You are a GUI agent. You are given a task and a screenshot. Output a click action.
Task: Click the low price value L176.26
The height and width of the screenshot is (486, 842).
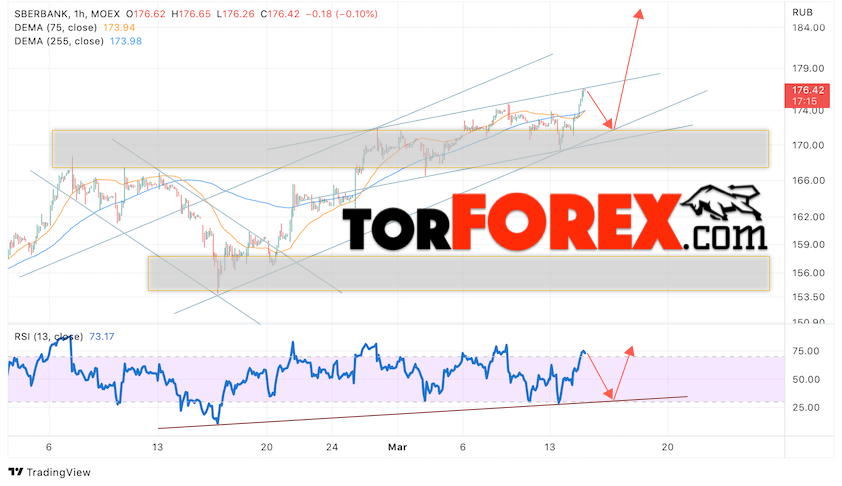[x=235, y=14]
